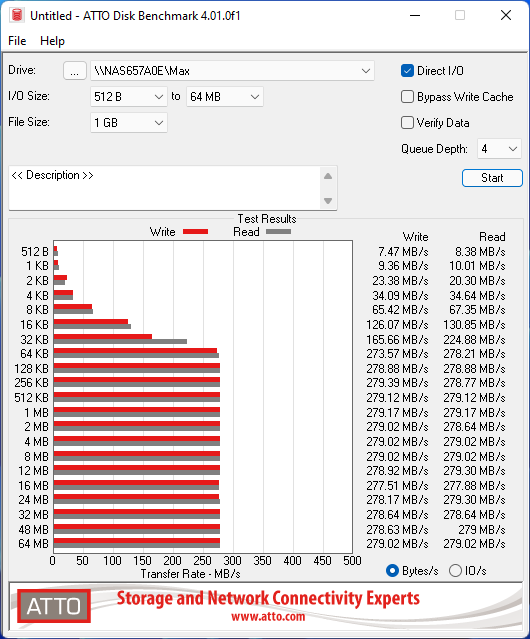This screenshot has width=530, height=639.
Task: Open the www.atto.com link
Action: pos(268,617)
